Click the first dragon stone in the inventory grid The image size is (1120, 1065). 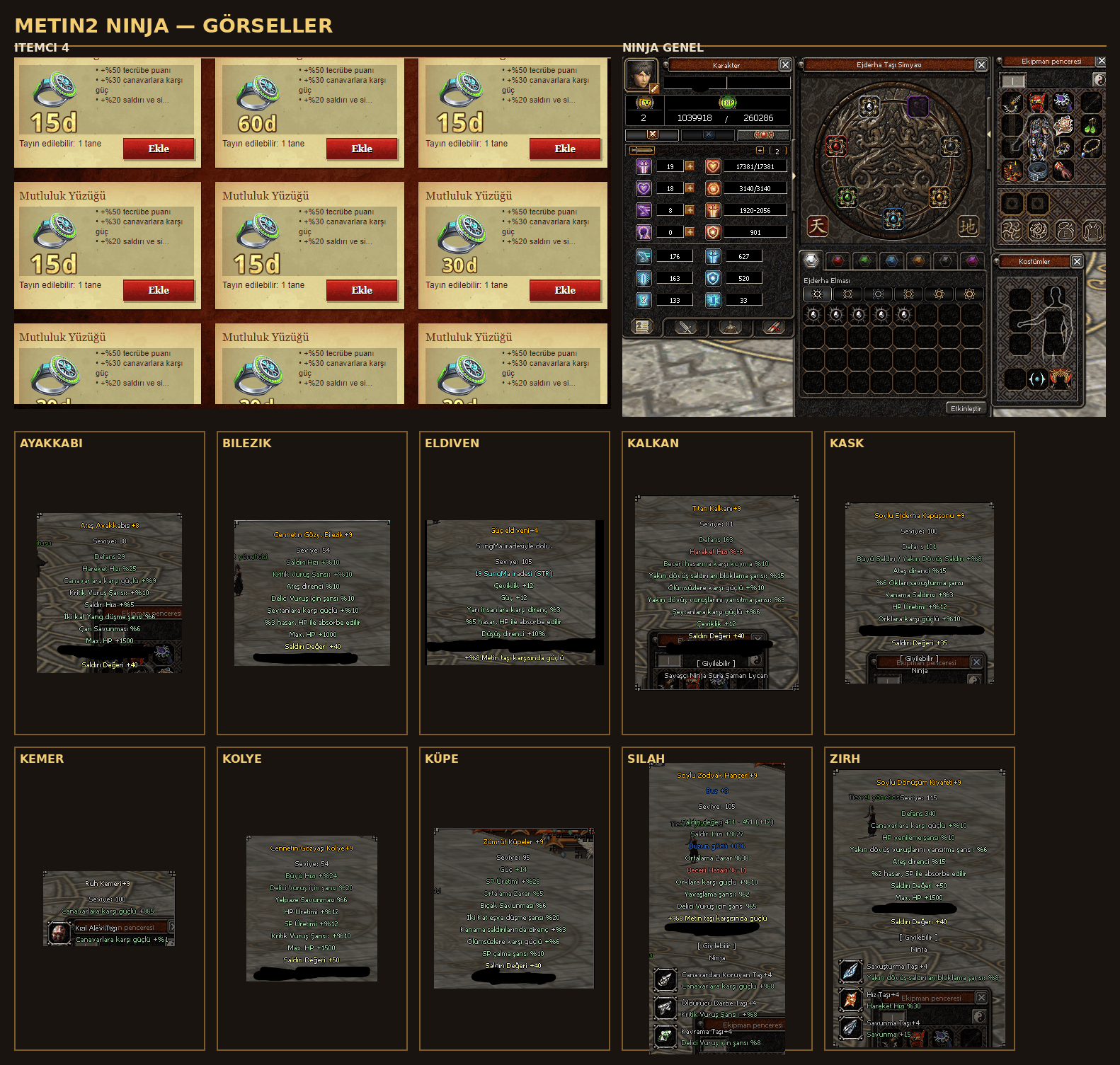point(814,314)
